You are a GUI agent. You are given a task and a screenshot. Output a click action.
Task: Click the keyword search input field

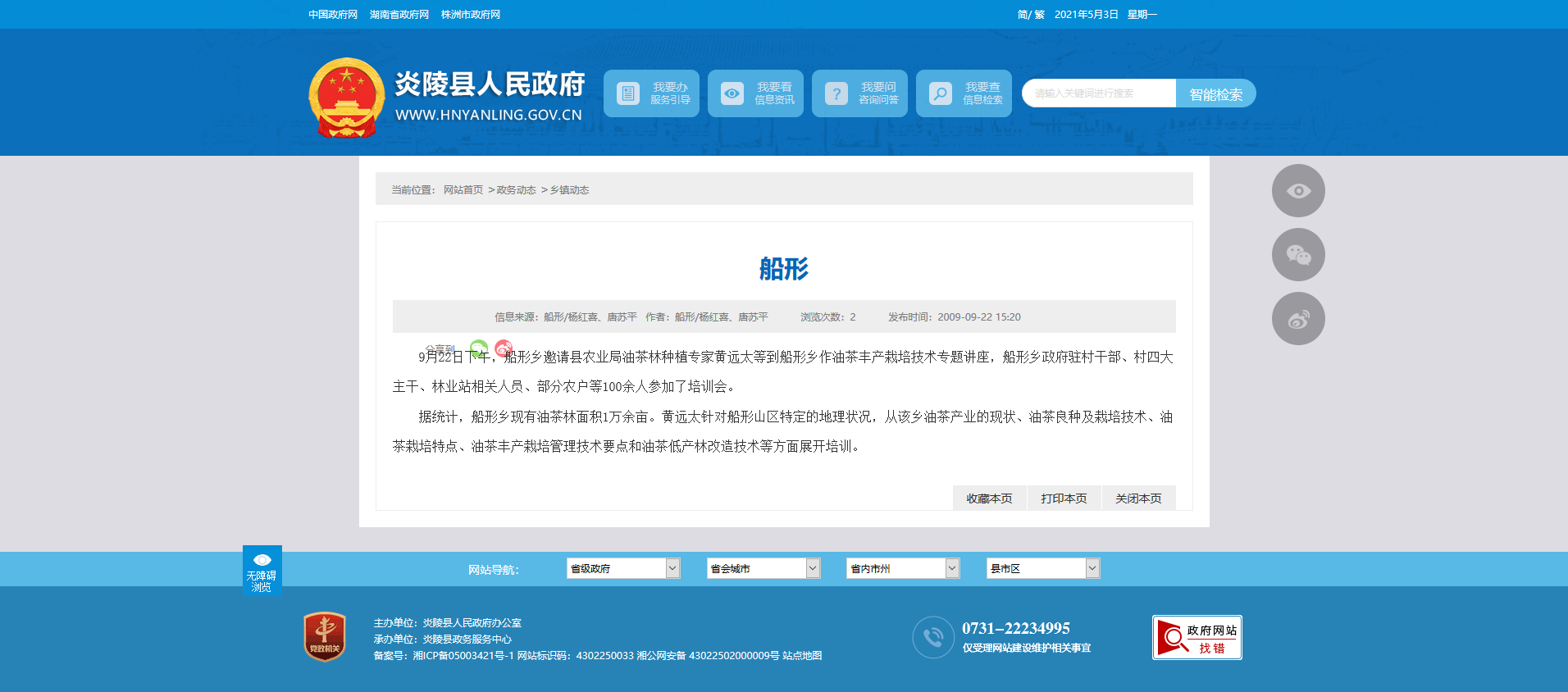(1098, 93)
